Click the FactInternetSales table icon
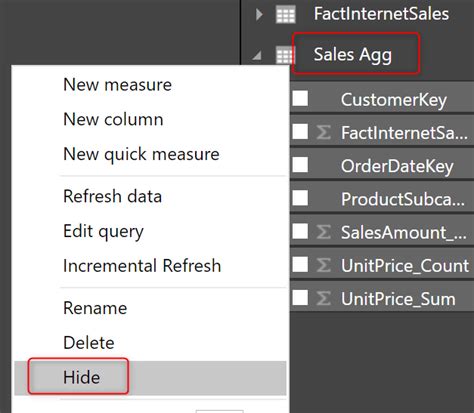Image resolution: width=474 pixels, height=413 pixels. click(x=286, y=15)
